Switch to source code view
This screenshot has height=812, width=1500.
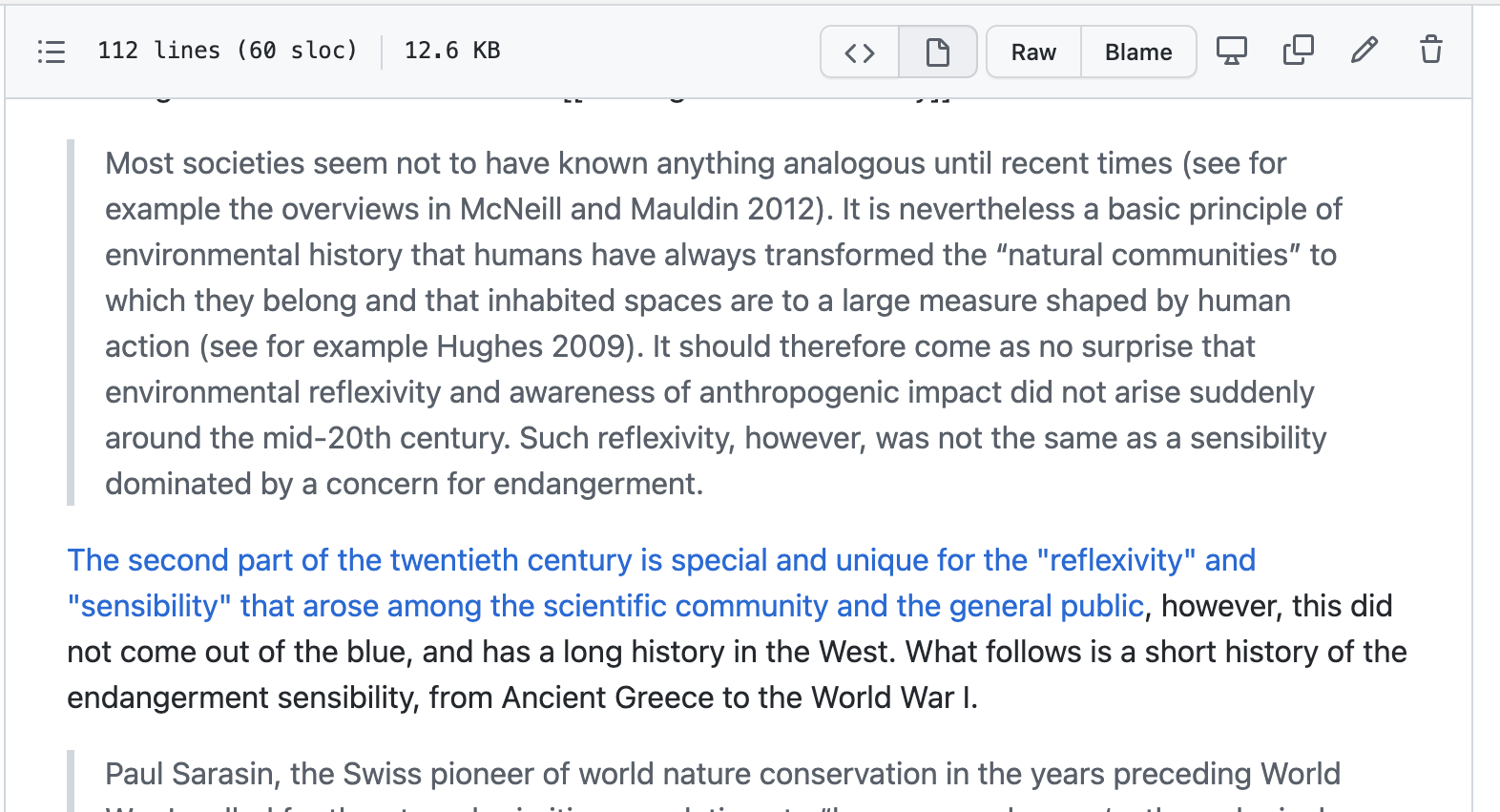[860, 52]
